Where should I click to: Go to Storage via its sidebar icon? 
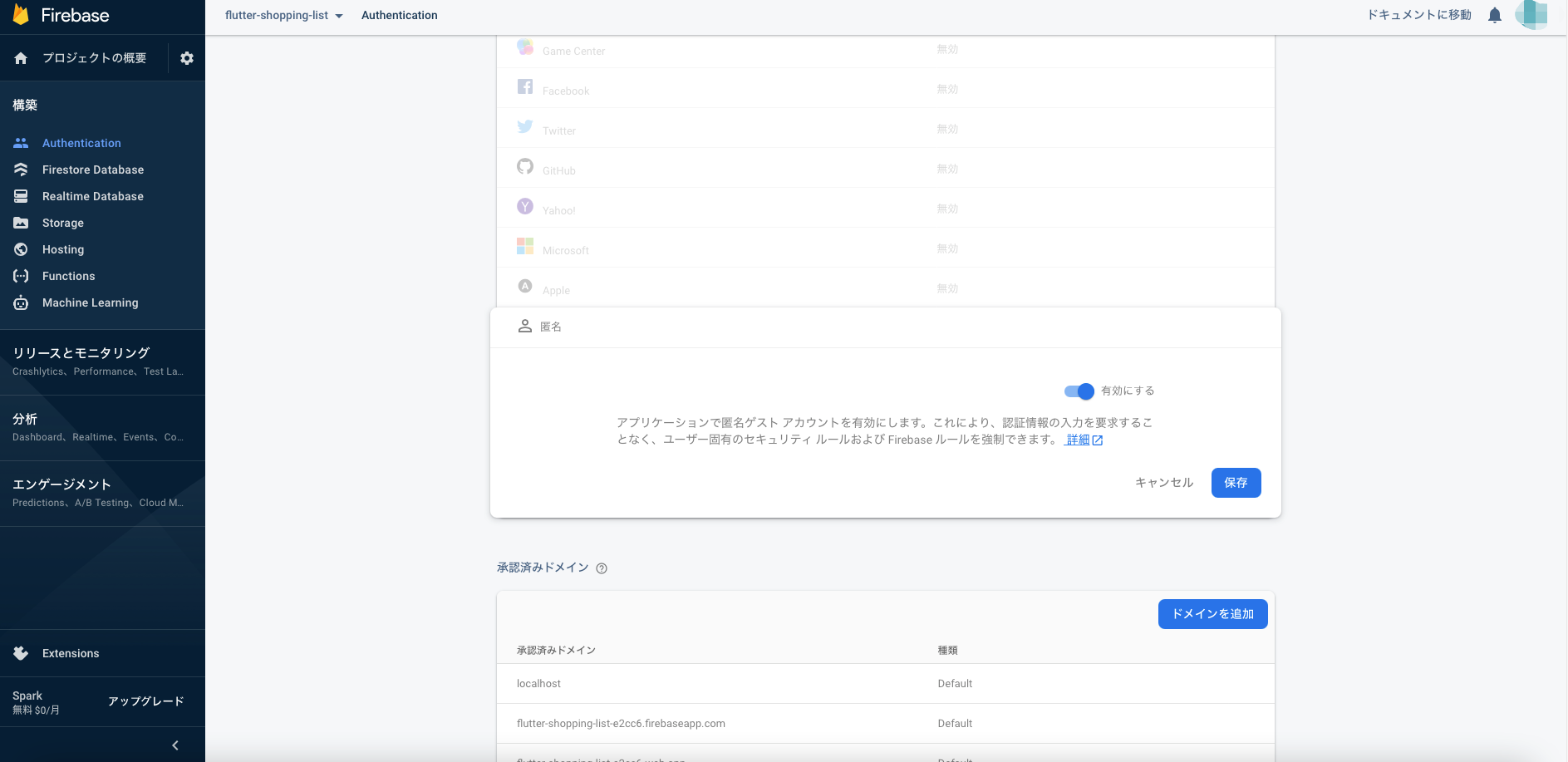[x=21, y=223]
